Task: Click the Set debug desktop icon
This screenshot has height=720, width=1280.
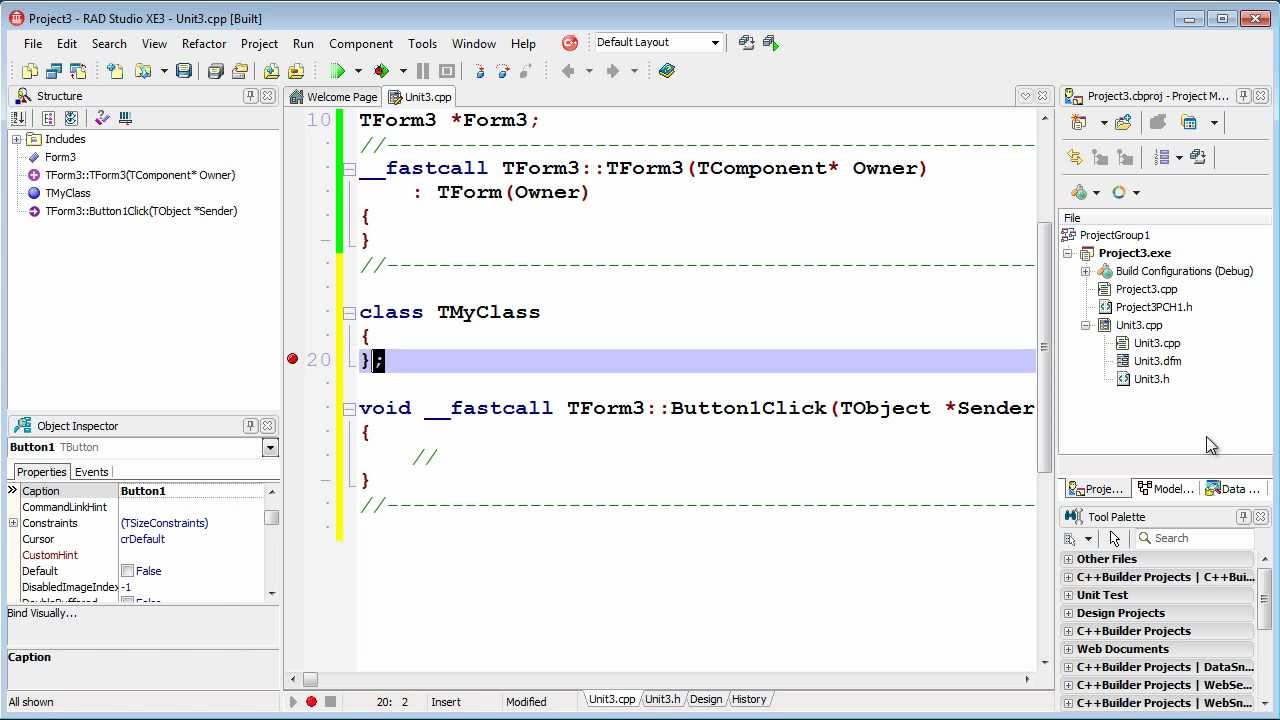Action: (x=770, y=42)
